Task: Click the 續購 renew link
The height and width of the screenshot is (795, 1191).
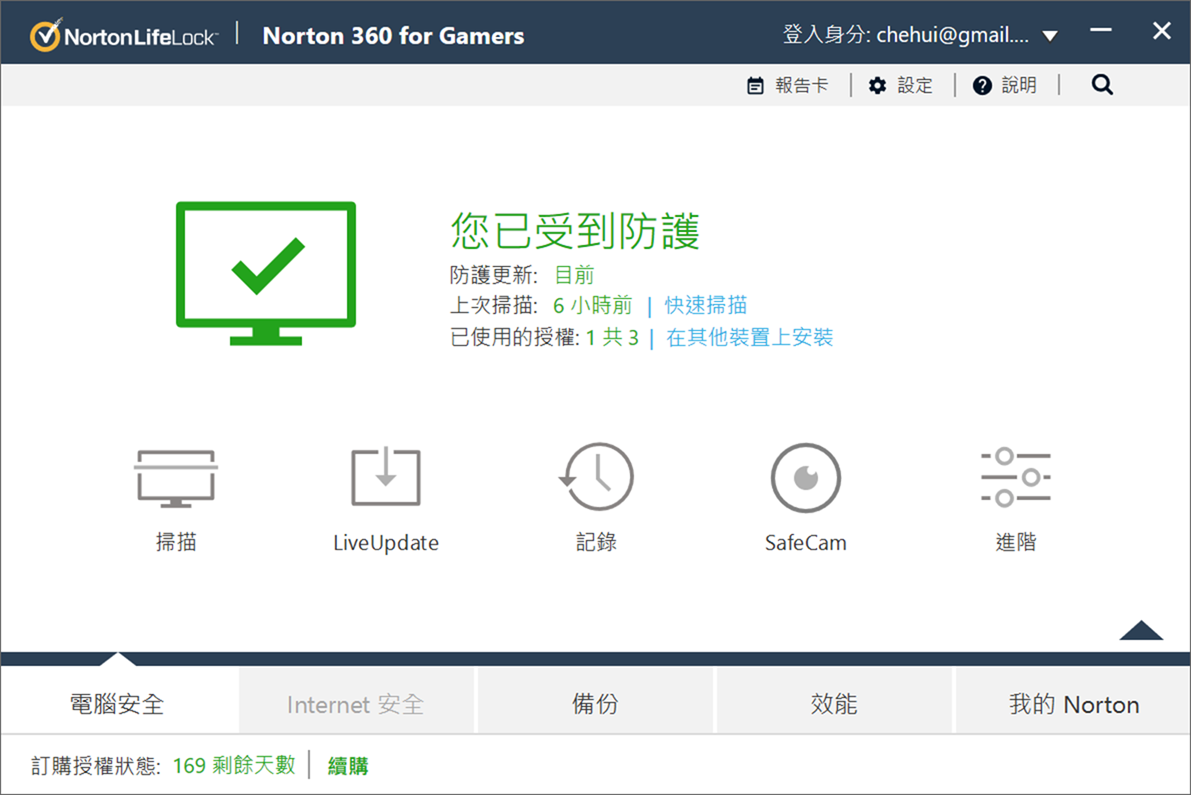Action: 348,767
